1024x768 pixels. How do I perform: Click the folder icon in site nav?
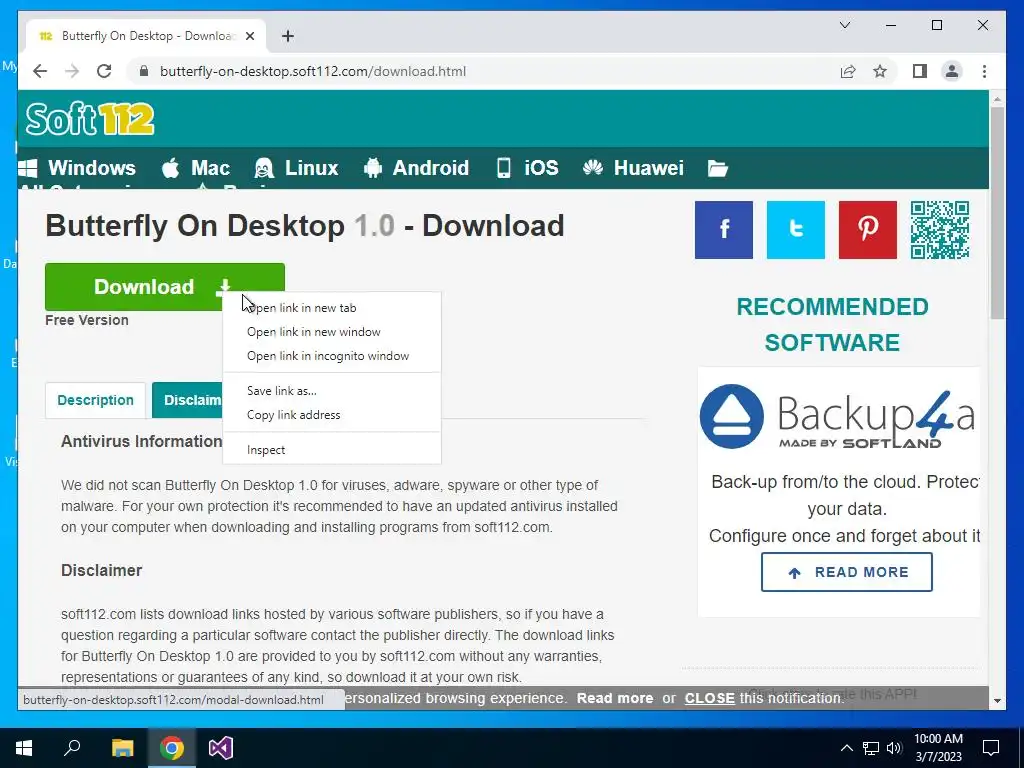718,168
